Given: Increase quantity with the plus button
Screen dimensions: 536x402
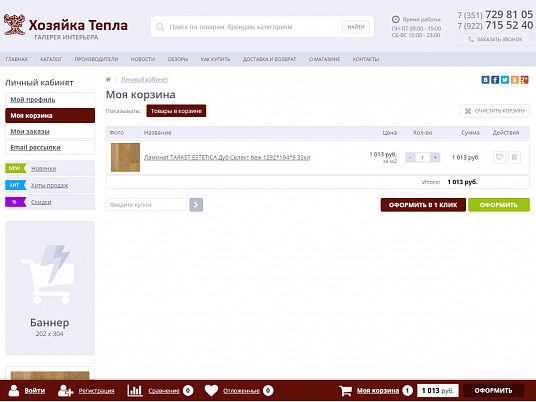Looking at the screenshot, I should coord(435,157).
